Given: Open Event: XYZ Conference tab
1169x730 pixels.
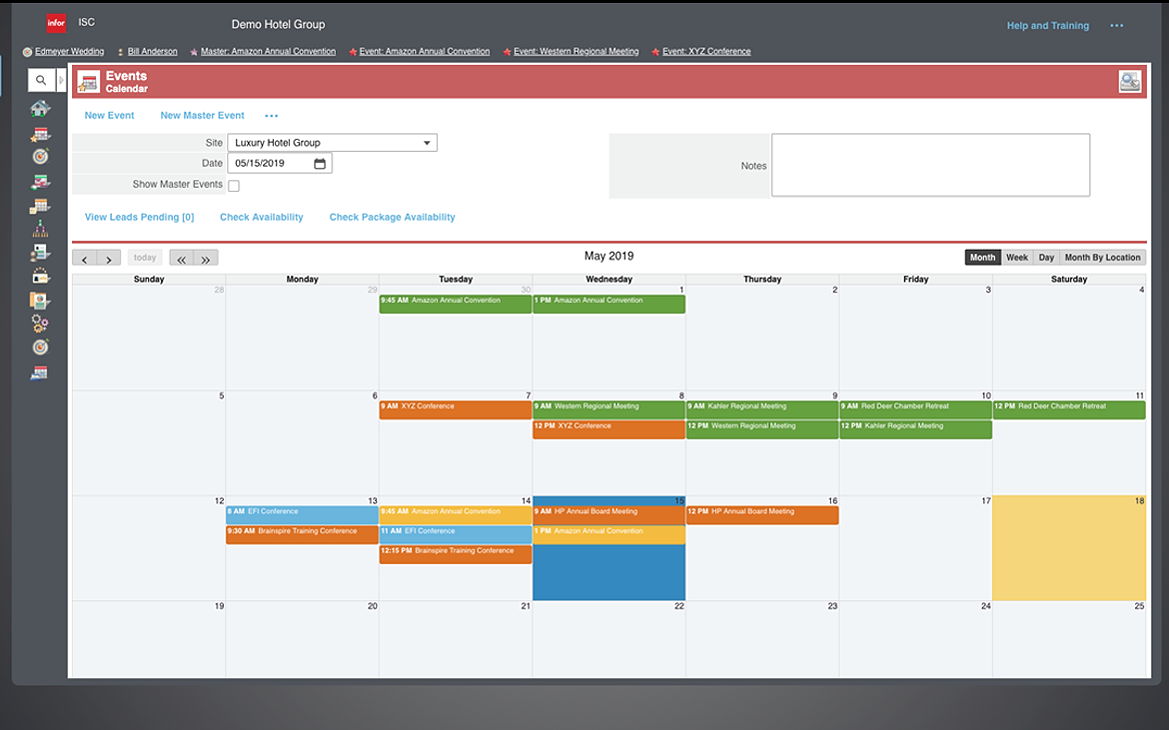Looking at the screenshot, I should (x=707, y=51).
